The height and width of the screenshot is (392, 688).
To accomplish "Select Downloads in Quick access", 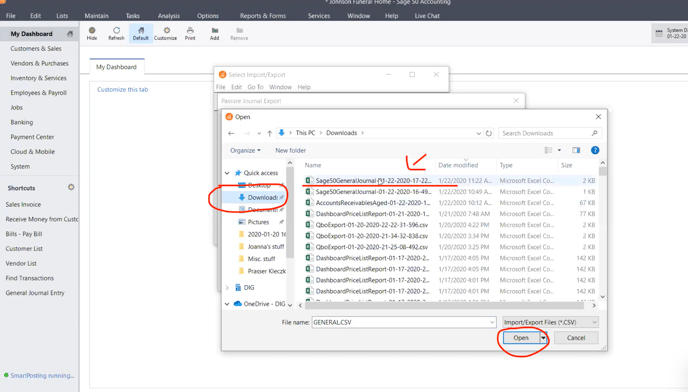I will (262, 198).
